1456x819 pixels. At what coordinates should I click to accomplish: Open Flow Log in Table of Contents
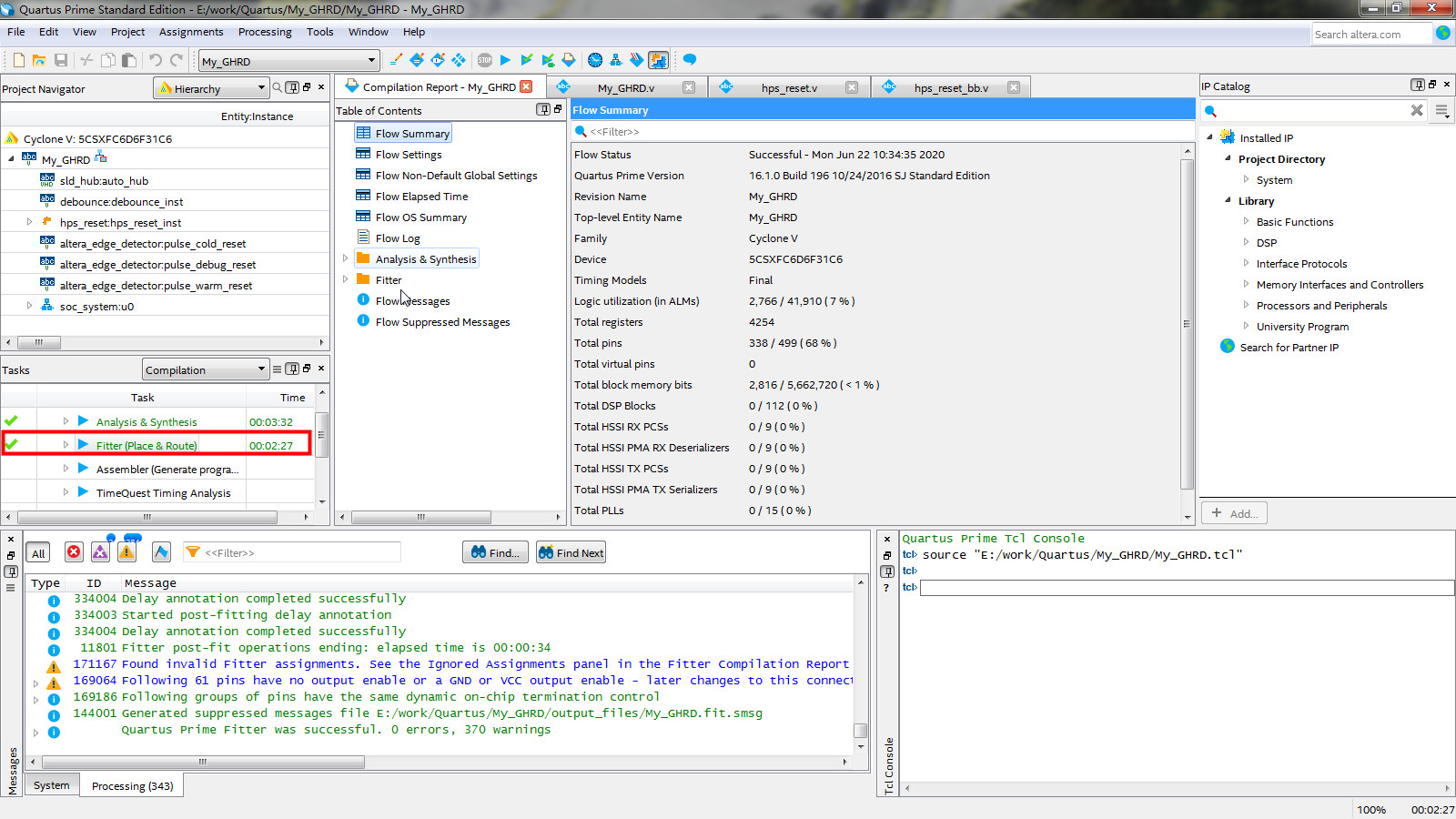pos(398,238)
